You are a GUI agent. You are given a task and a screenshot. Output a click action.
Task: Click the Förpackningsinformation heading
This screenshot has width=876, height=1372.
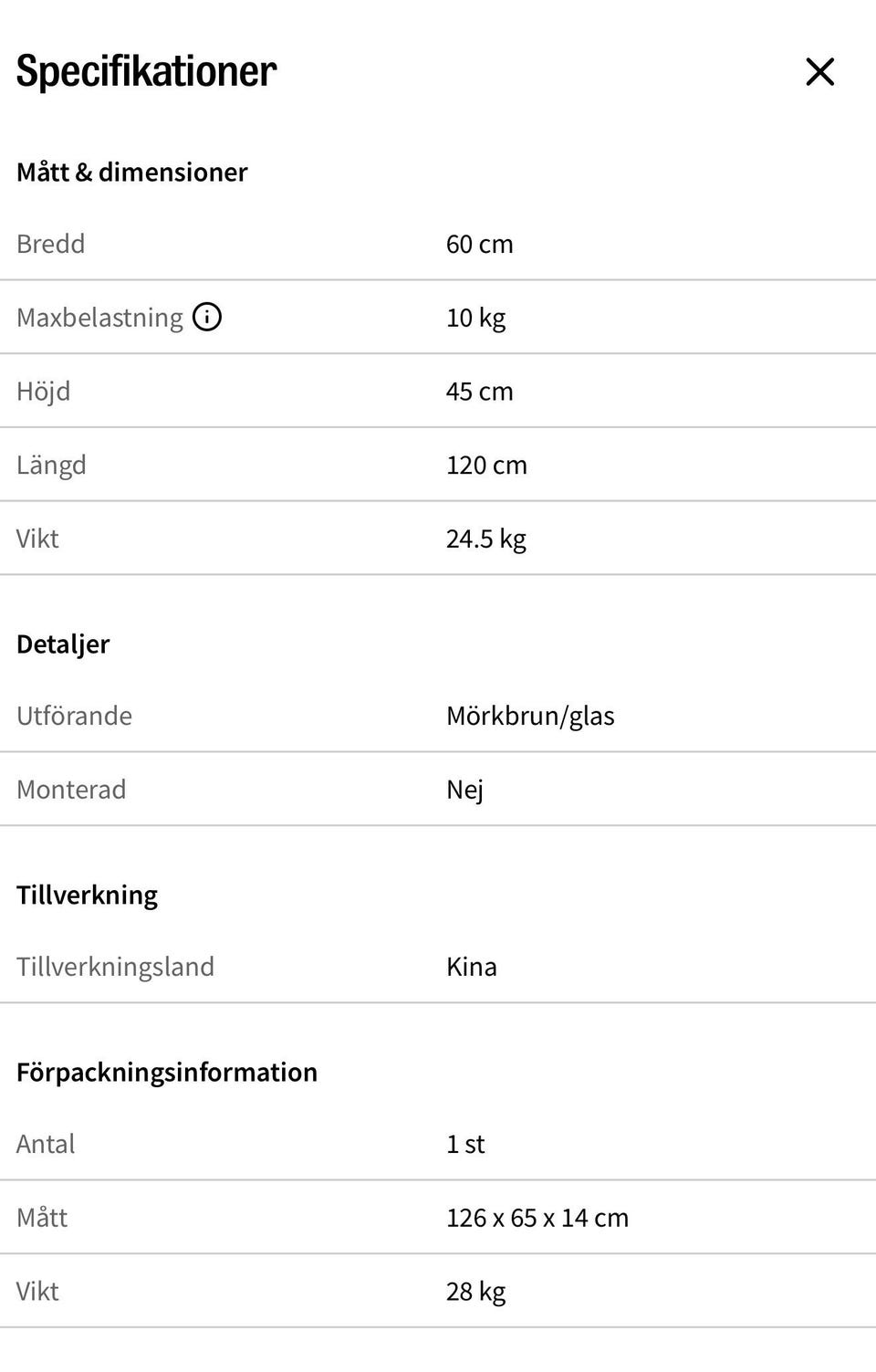pos(167,1072)
